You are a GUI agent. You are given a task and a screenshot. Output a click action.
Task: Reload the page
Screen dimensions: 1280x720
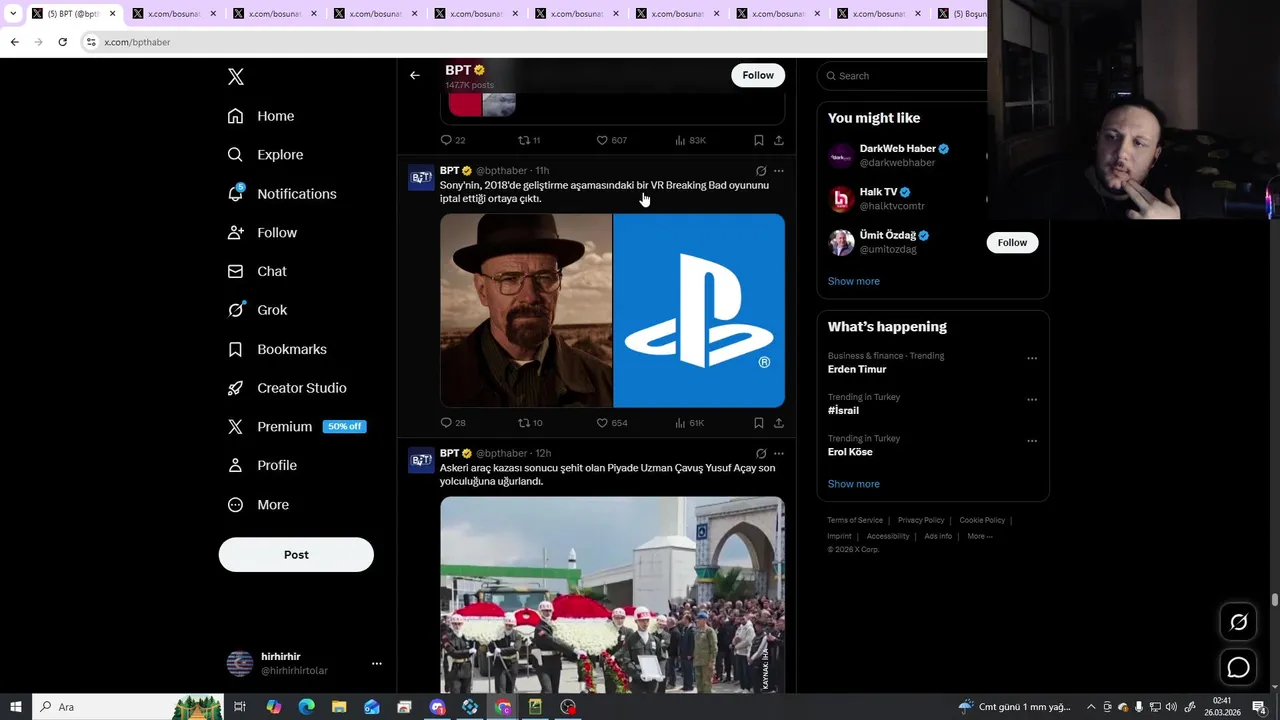coord(62,42)
